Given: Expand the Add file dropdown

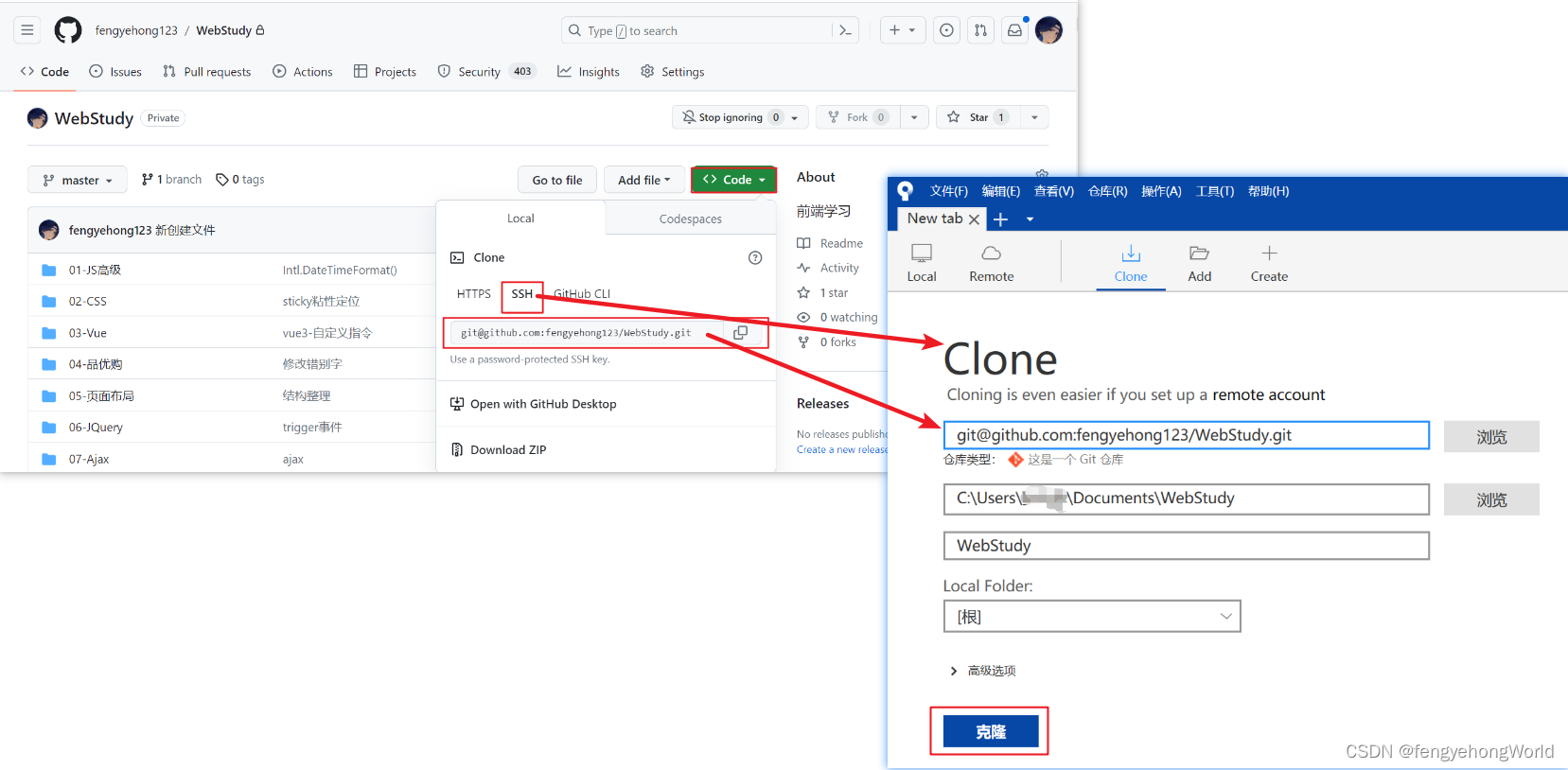Looking at the screenshot, I should pyautogui.click(x=644, y=180).
